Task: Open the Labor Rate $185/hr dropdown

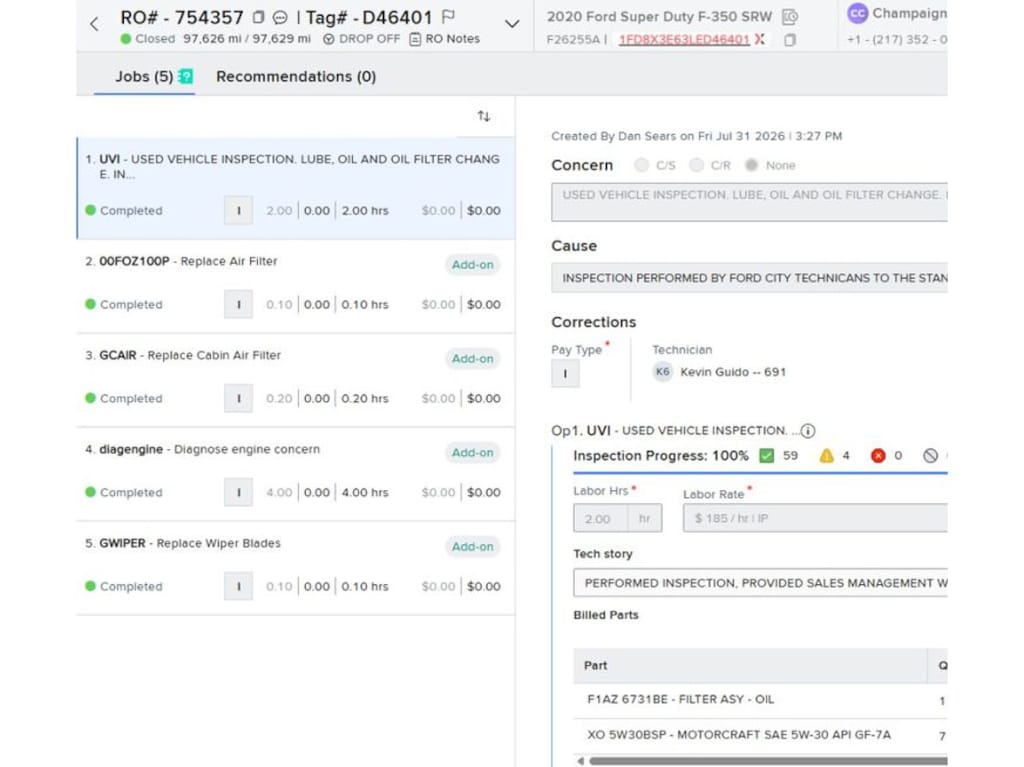Action: point(815,518)
